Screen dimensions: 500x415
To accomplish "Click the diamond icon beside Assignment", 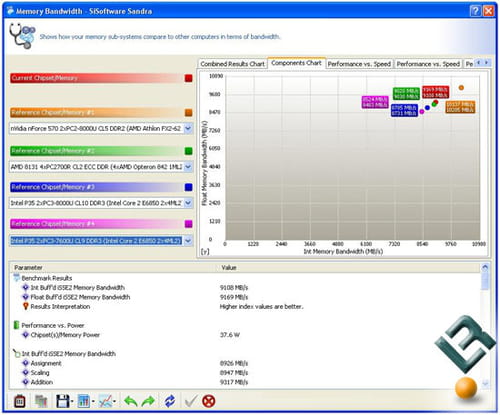I will (25, 363).
